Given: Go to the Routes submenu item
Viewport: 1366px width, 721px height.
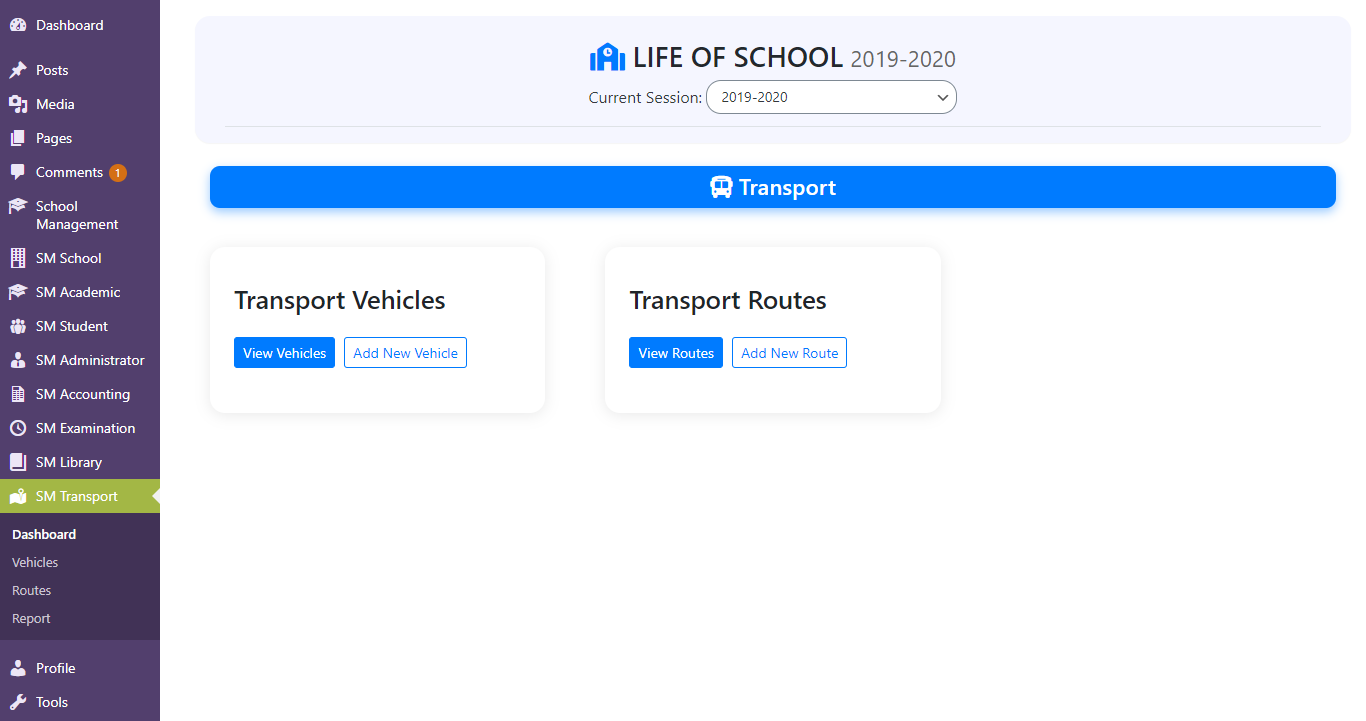Looking at the screenshot, I should [x=31, y=590].
